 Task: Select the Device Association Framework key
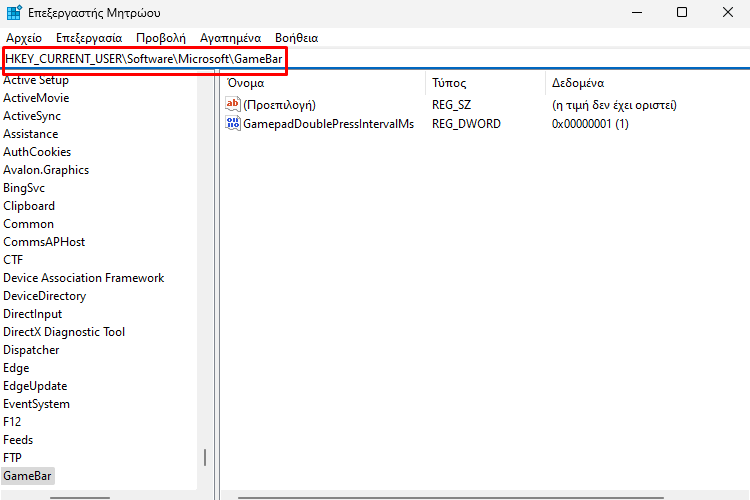(x=83, y=278)
